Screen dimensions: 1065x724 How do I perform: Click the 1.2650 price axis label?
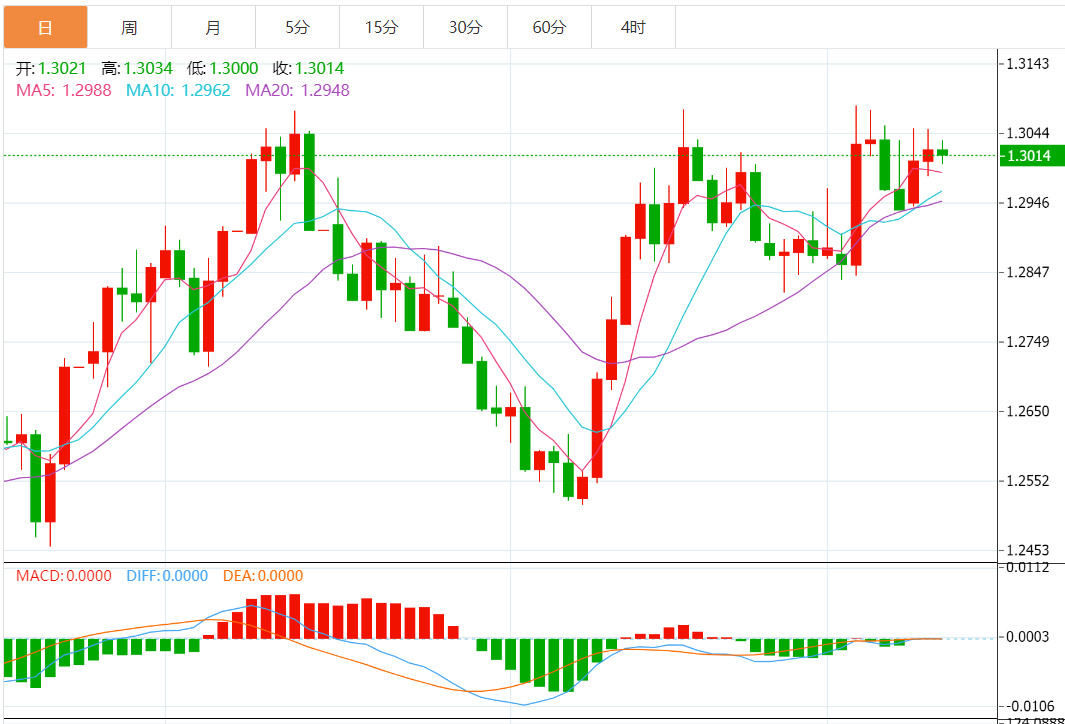pyautogui.click(x=1027, y=412)
